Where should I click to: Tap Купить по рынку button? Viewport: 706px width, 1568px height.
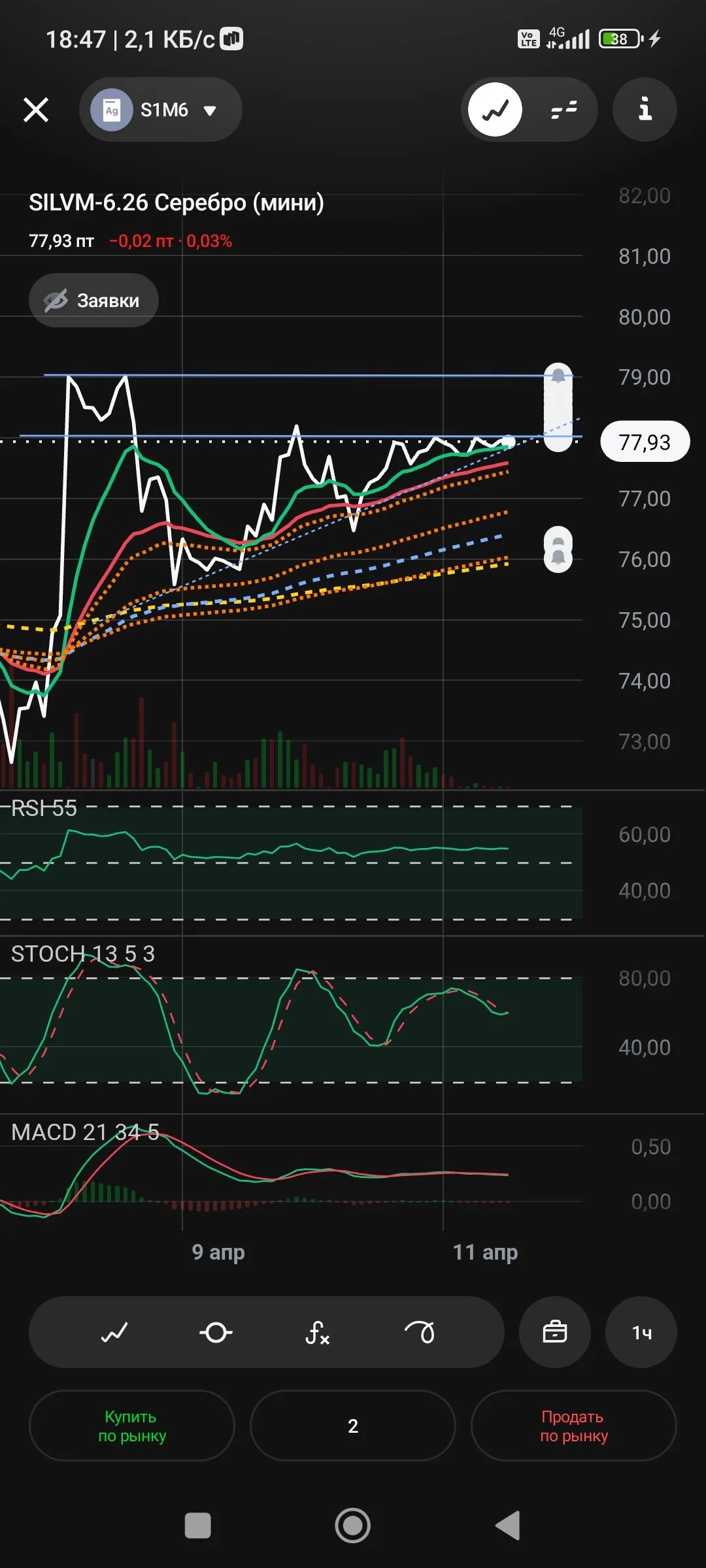pyautogui.click(x=132, y=1426)
